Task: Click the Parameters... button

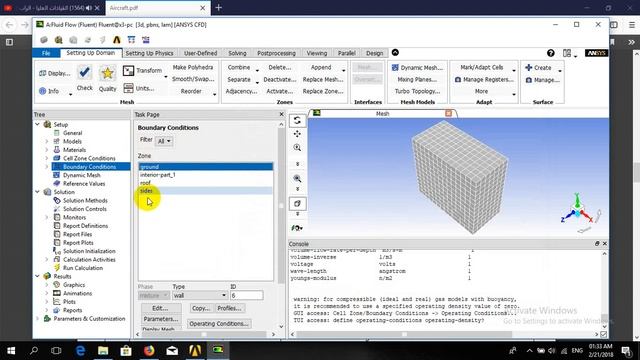Action: [x=161, y=319]
